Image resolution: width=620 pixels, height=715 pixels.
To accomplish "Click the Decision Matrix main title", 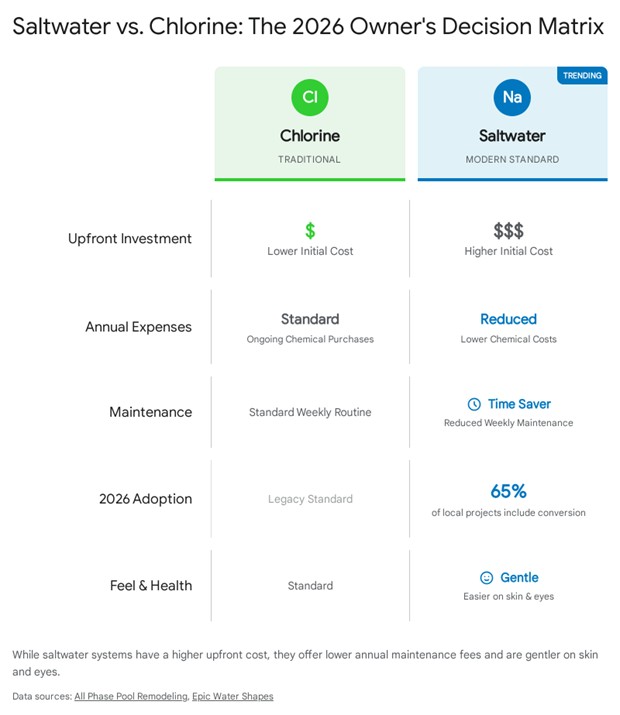I will [308, 26].
